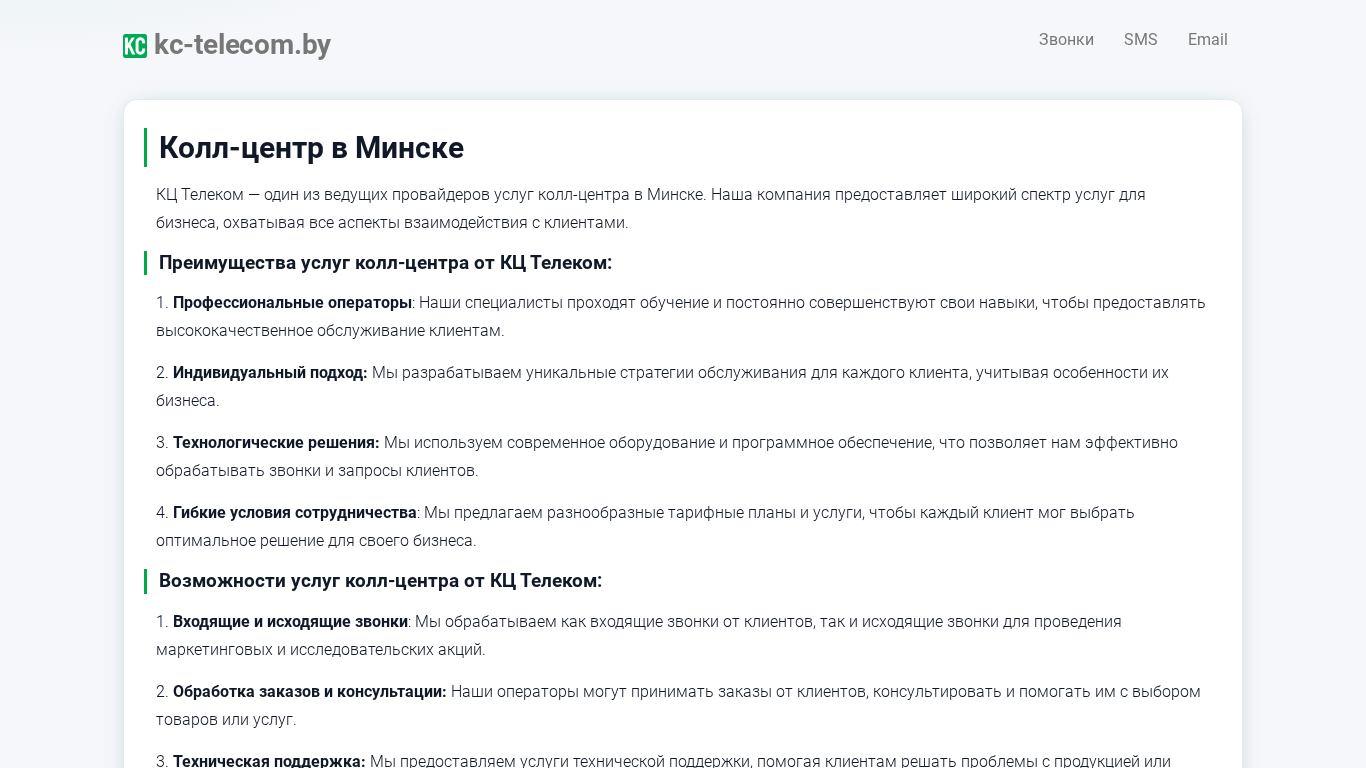
Task: Open the kc-telecom.by site title link
Action: 242,45
